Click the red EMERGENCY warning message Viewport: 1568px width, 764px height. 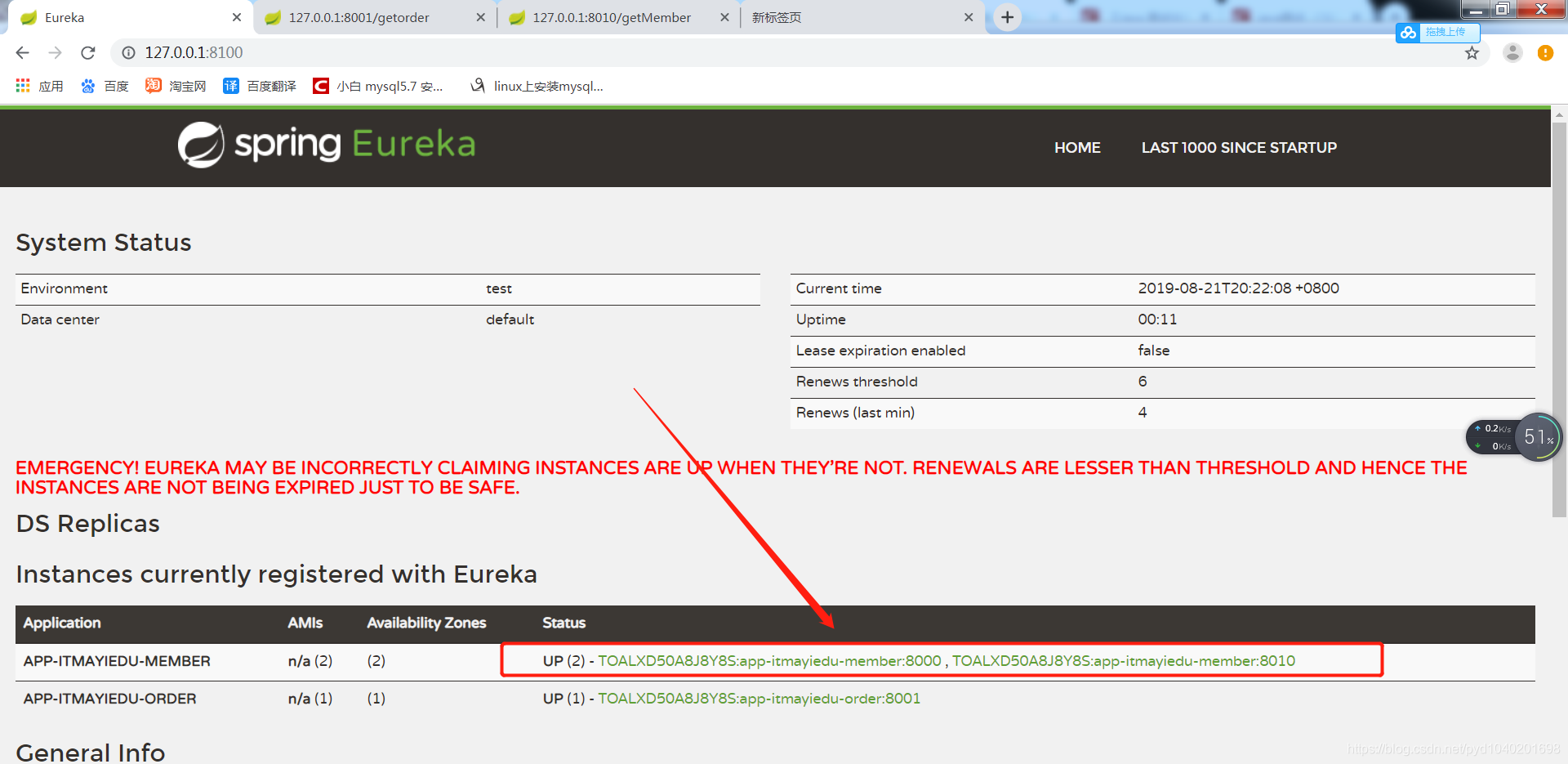[742, 478]
